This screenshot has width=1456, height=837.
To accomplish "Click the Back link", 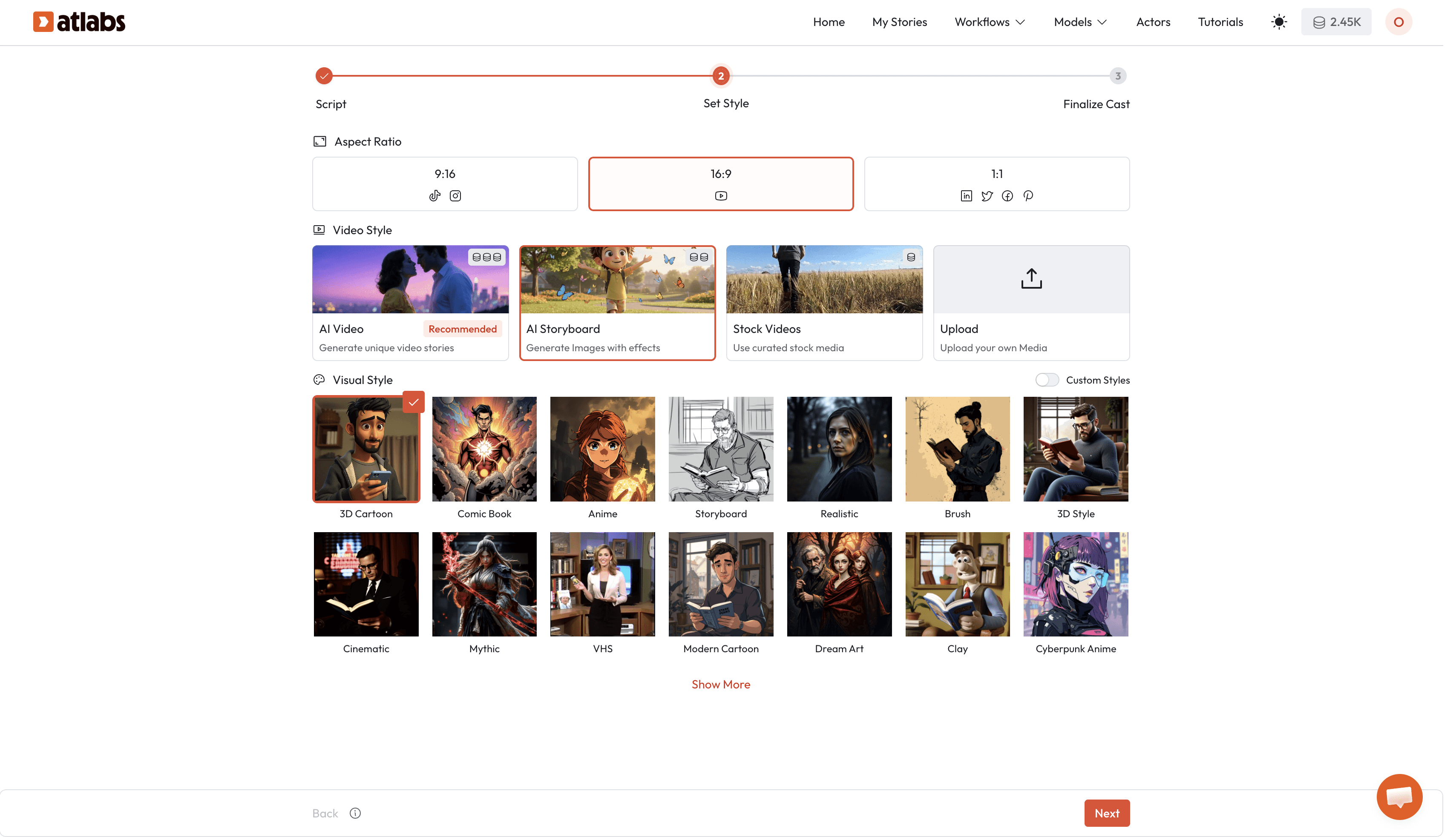I will coord(325,813).
